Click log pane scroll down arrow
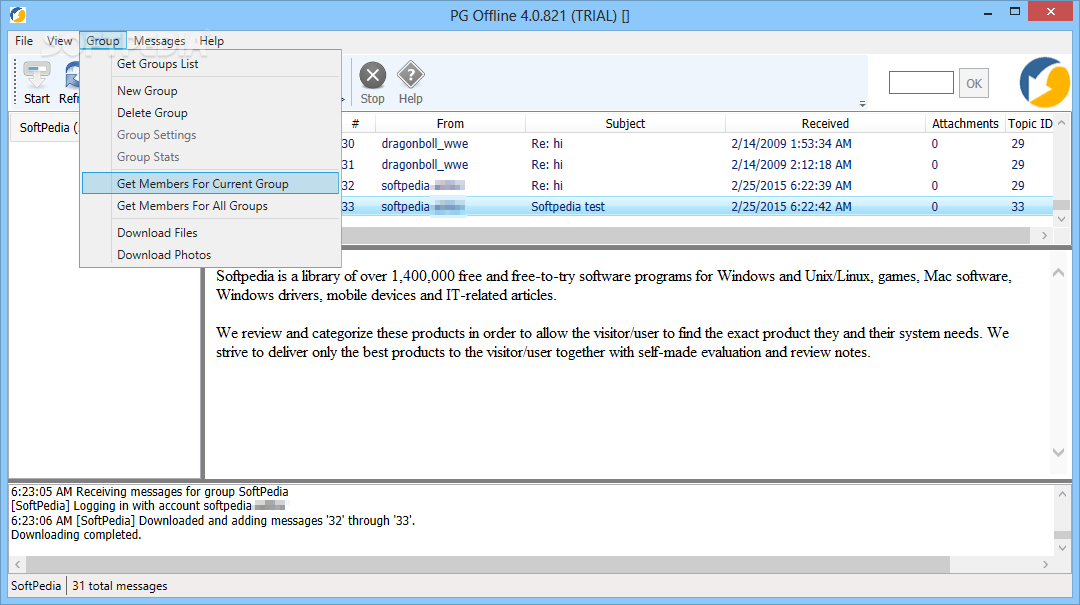The width and height of the screenshot is (1080, 605). 1062,548
